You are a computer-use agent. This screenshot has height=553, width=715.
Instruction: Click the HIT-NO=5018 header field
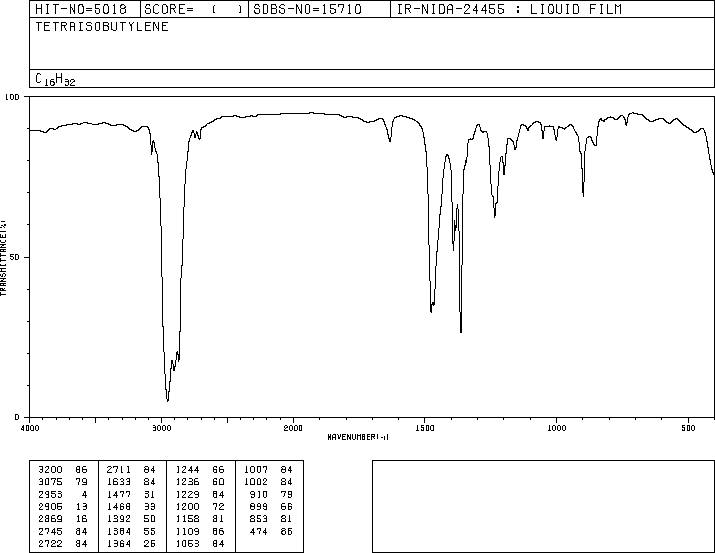pos(85,9)
